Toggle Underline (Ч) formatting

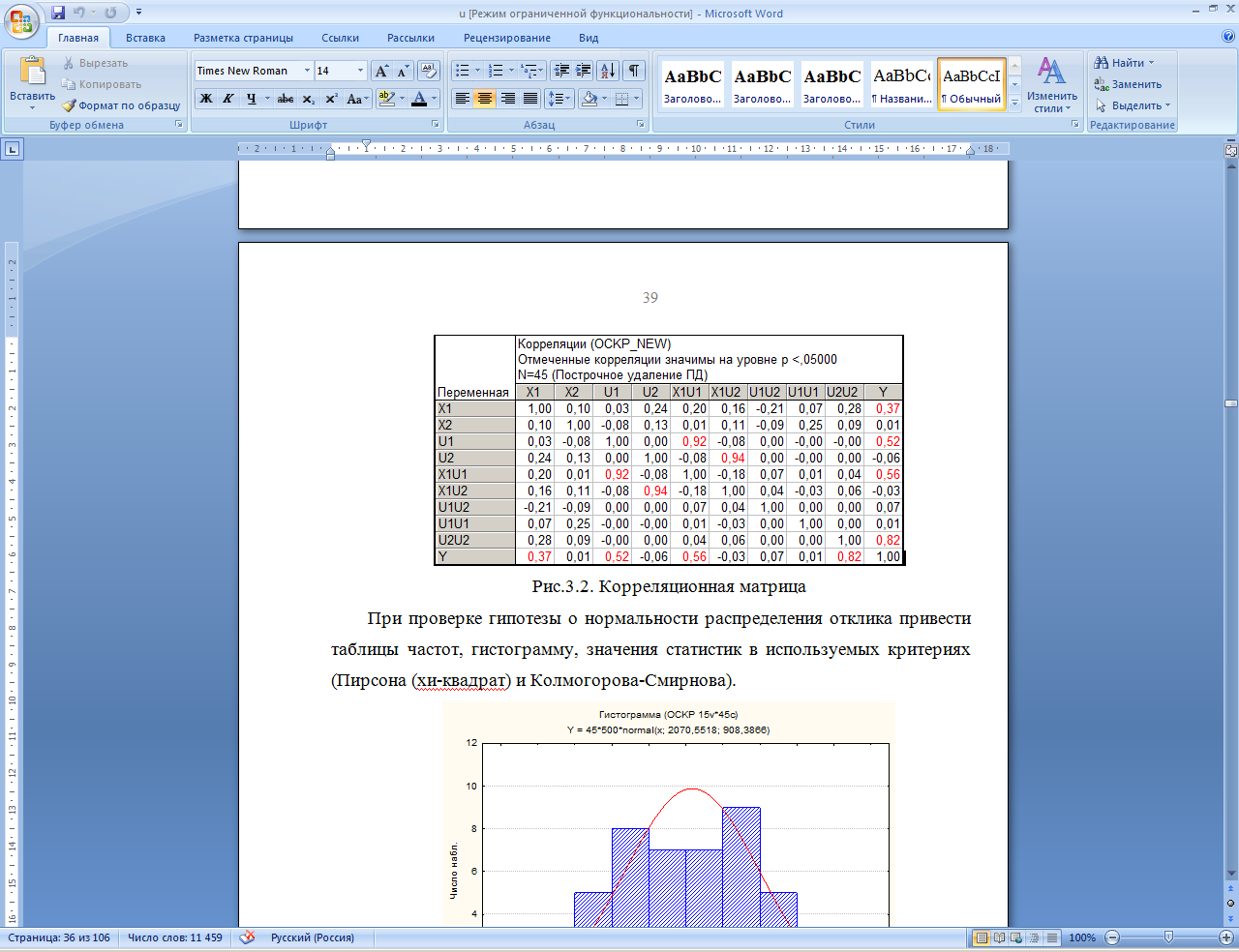pyautogui.click(x=251, y=99)
